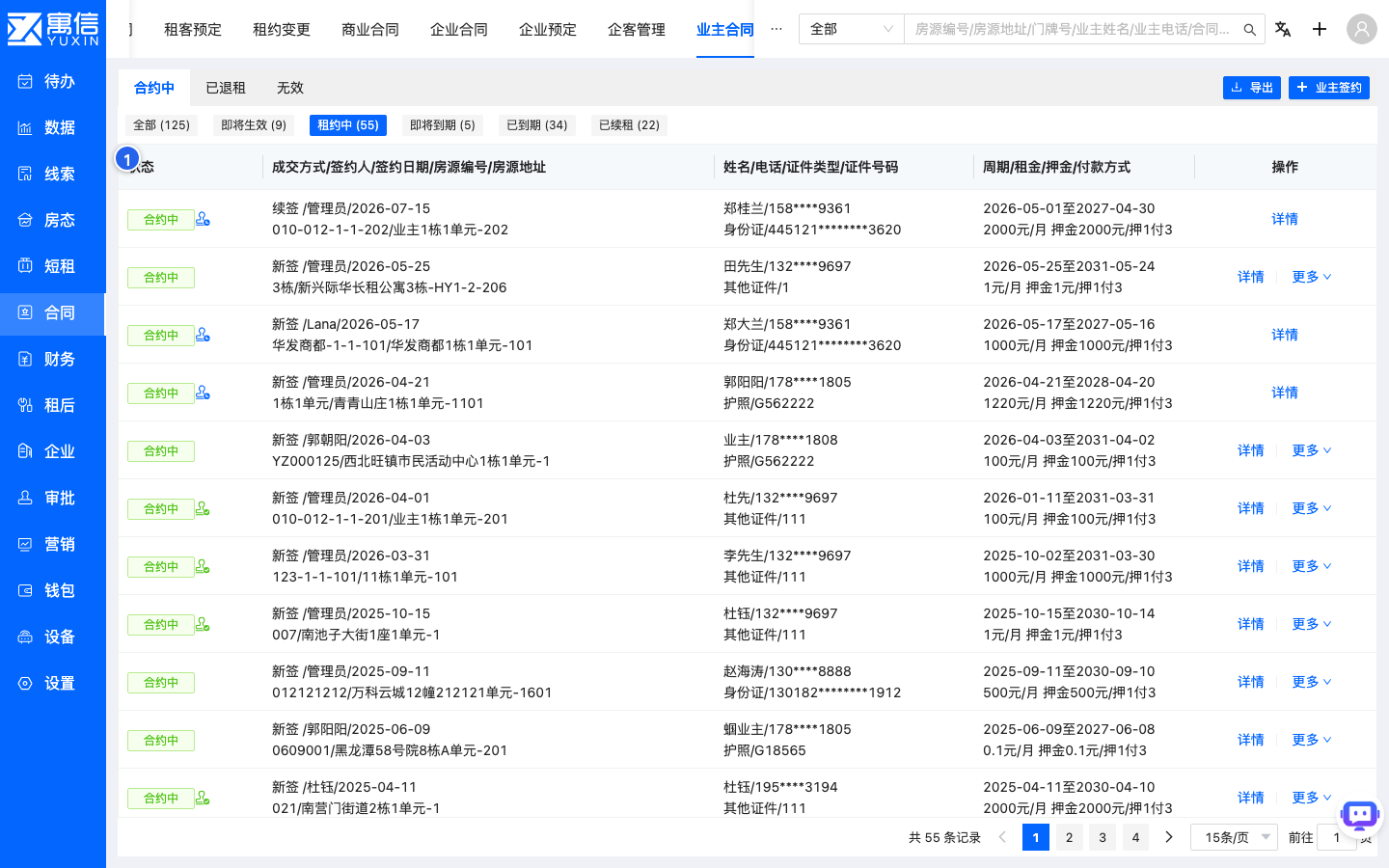Click the 导出 export button
The image size is (1389, 868).
click(1252, 88)
